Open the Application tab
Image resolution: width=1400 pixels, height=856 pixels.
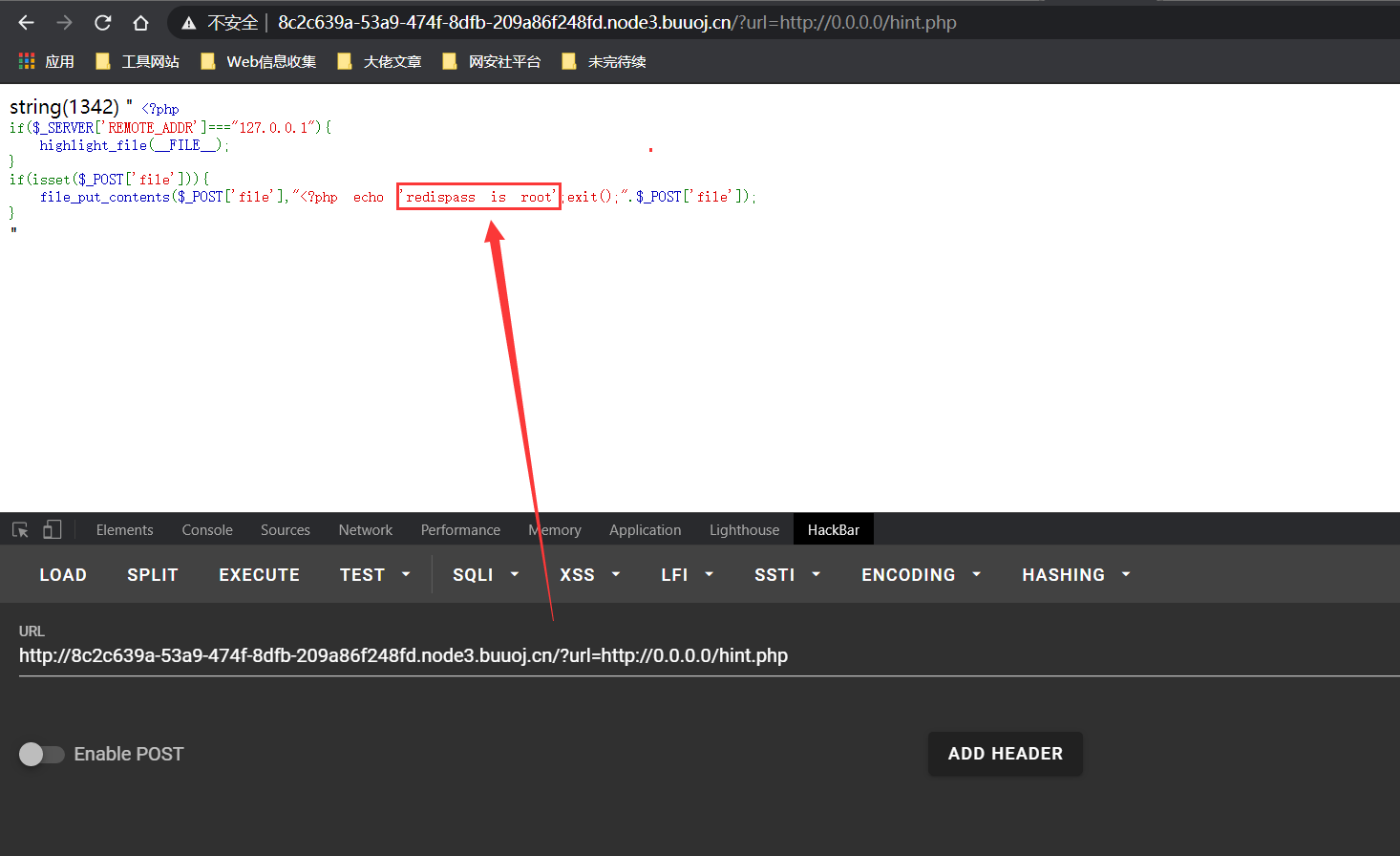[646, 529]
